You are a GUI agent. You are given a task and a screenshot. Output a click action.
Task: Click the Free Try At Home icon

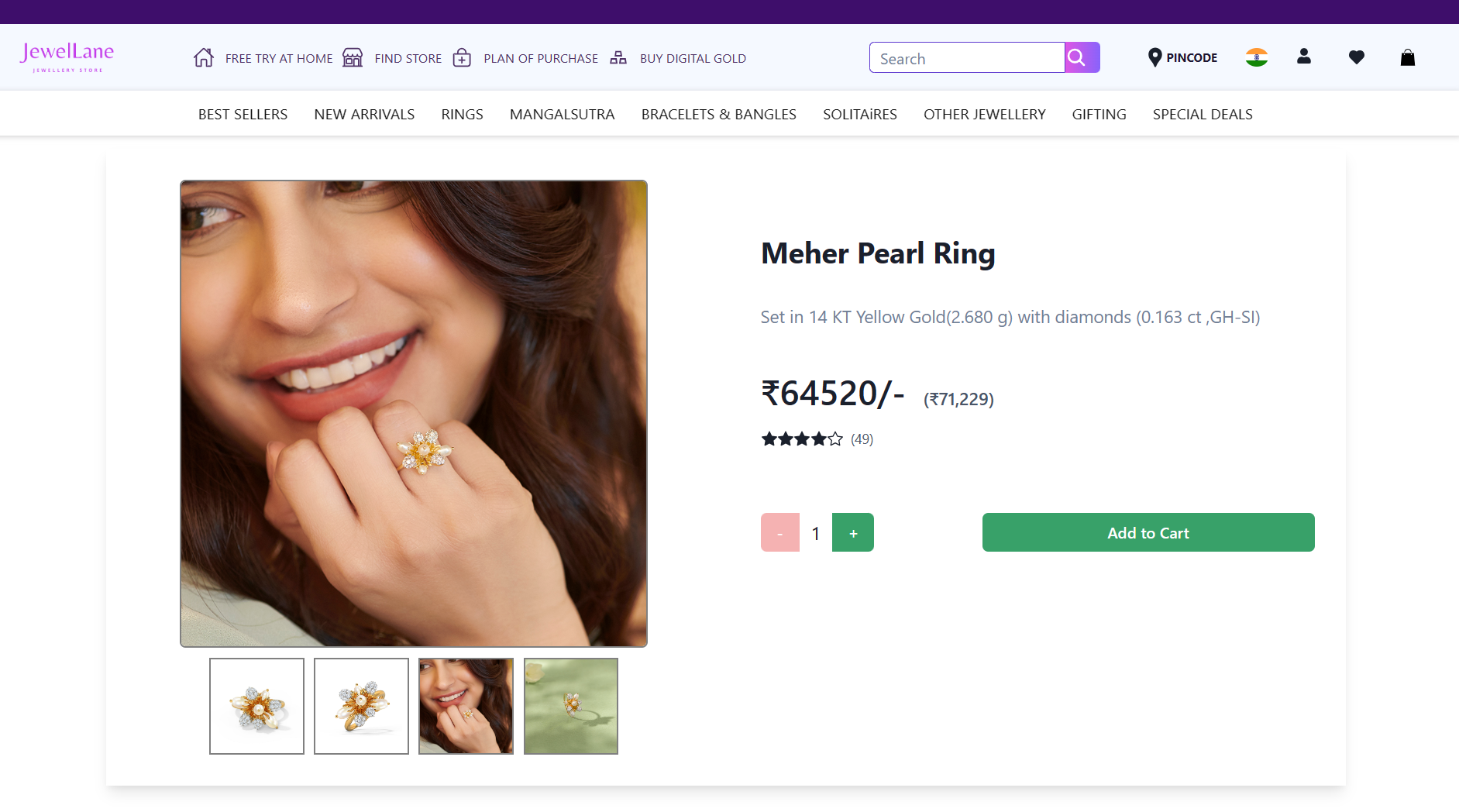[x=204, y=57]
